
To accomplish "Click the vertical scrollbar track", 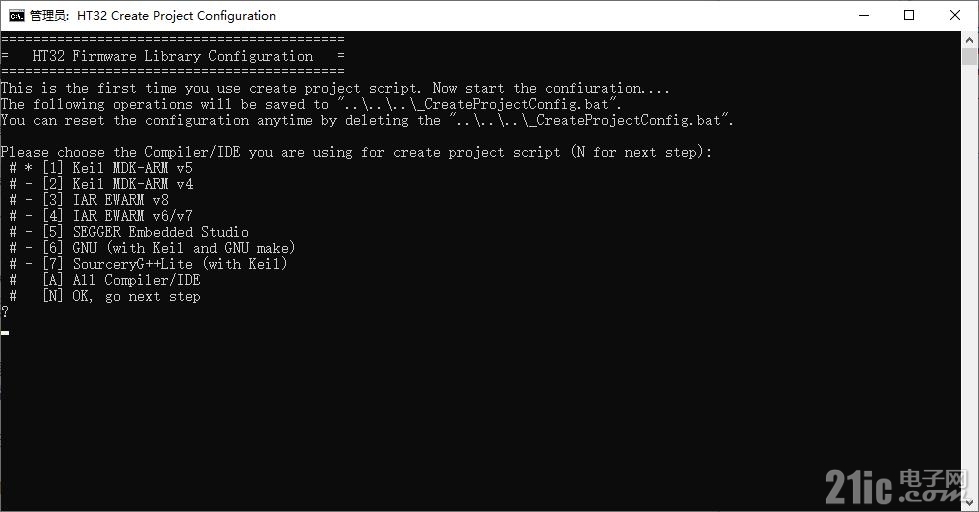I will [x=969, y=281].
